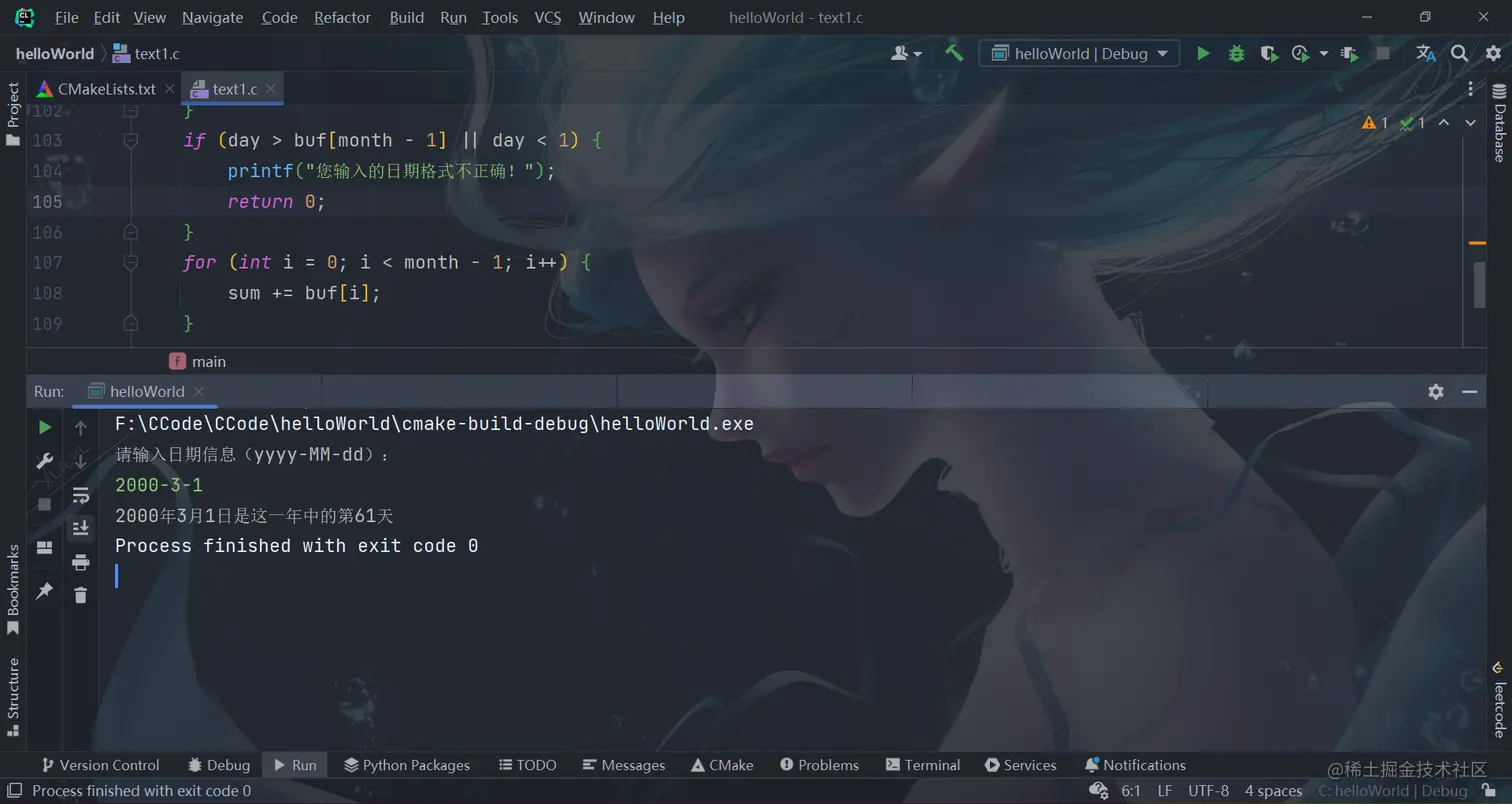
Task: Print the console output
Action: point(81,562)
